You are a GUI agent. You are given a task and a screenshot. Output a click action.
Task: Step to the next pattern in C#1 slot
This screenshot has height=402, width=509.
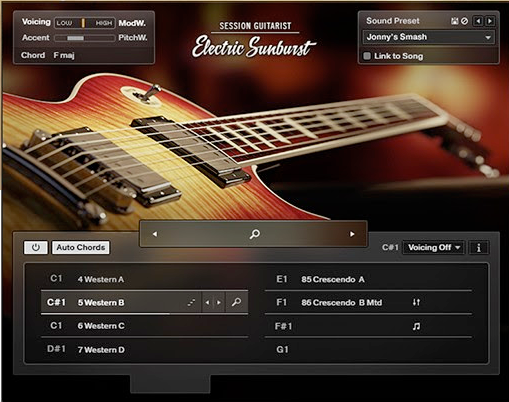pyautogui.click(x=219, y=302)
